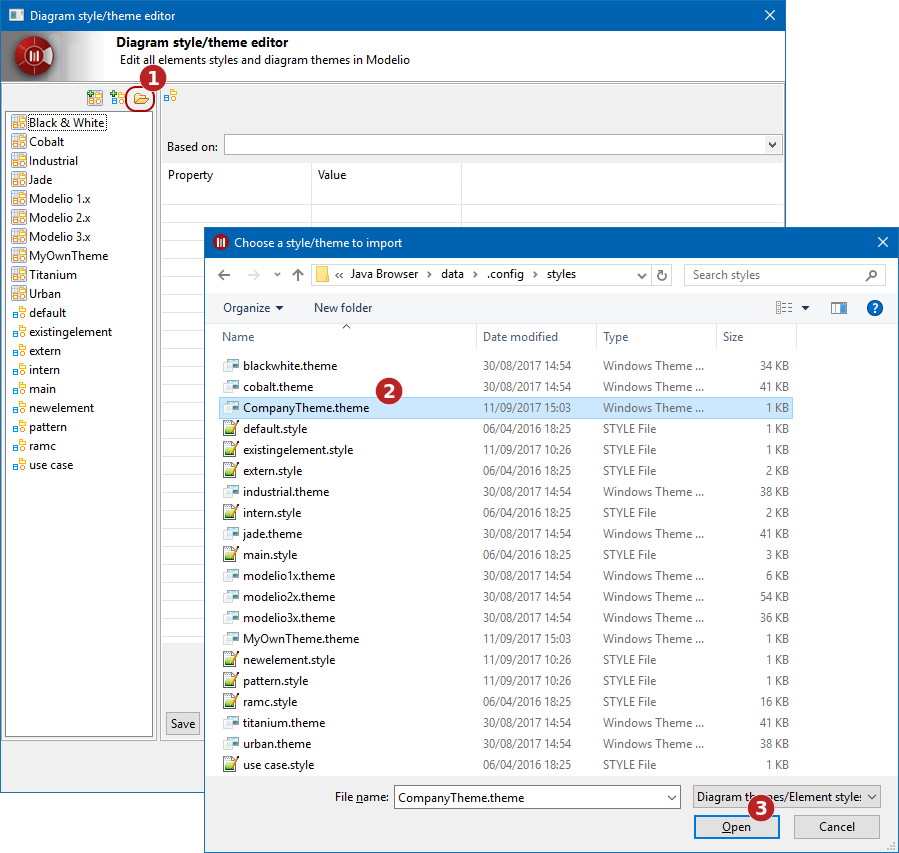This screenshot has width=899, height=853.
Task: Go back in the import file dialog
Action: click(x=224, y=275)
